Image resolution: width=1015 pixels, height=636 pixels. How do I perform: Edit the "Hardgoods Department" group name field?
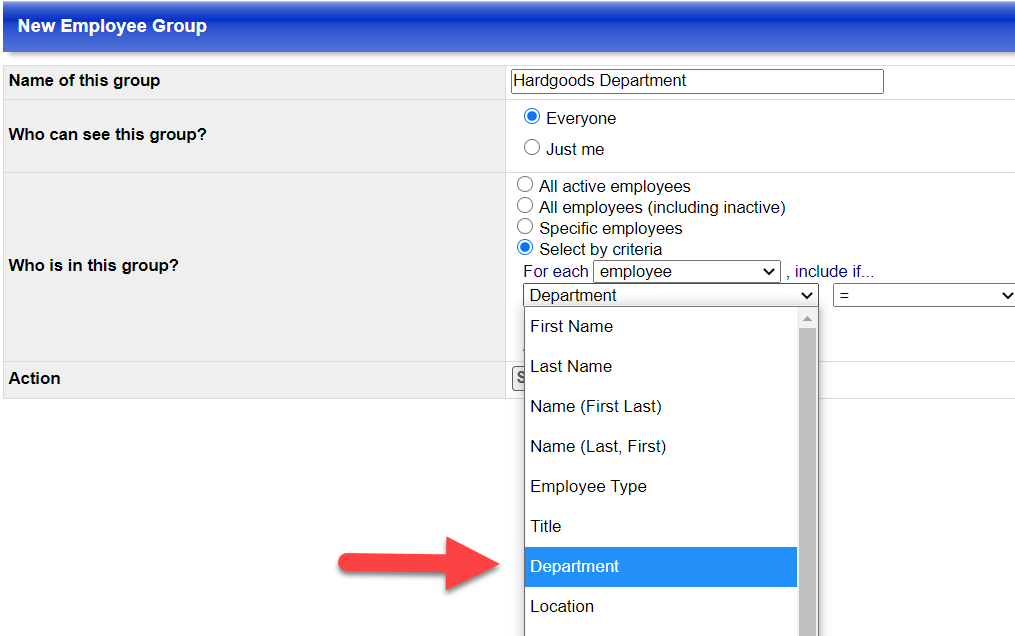click(x=696, y=81)
